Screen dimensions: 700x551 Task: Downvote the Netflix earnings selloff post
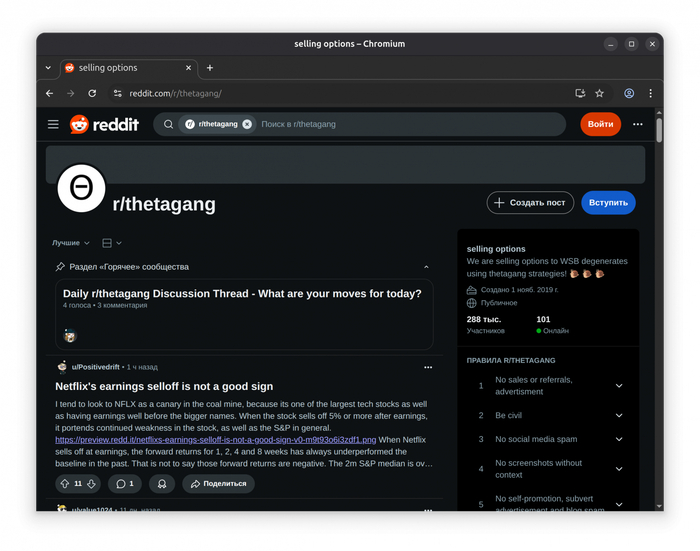pyautogui.click(x=91, y=484)
